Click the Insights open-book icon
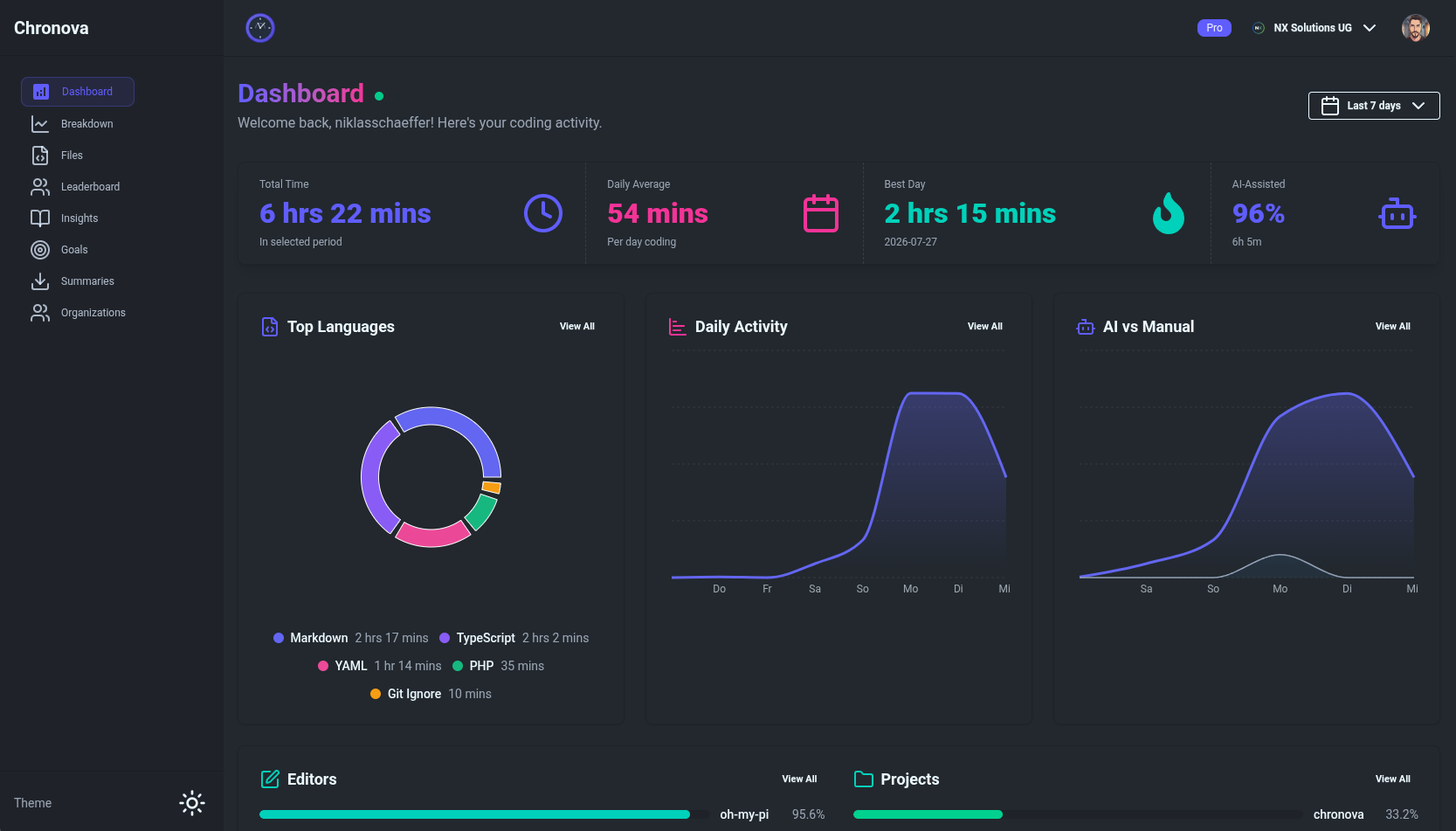Viewport: 1456px width, 831px height. [x=40, y=218]
